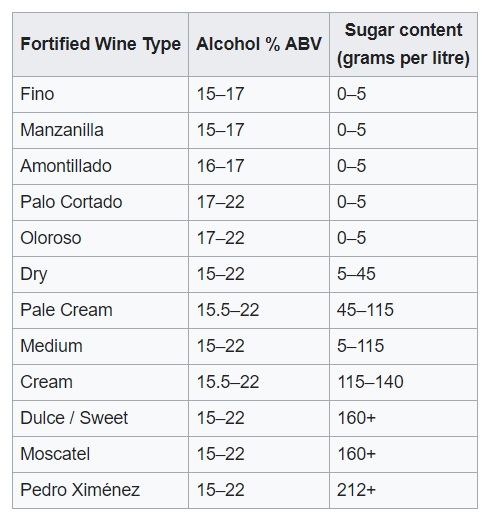
Task: Click the Medium wine type cell
Action: click(100, 346)
